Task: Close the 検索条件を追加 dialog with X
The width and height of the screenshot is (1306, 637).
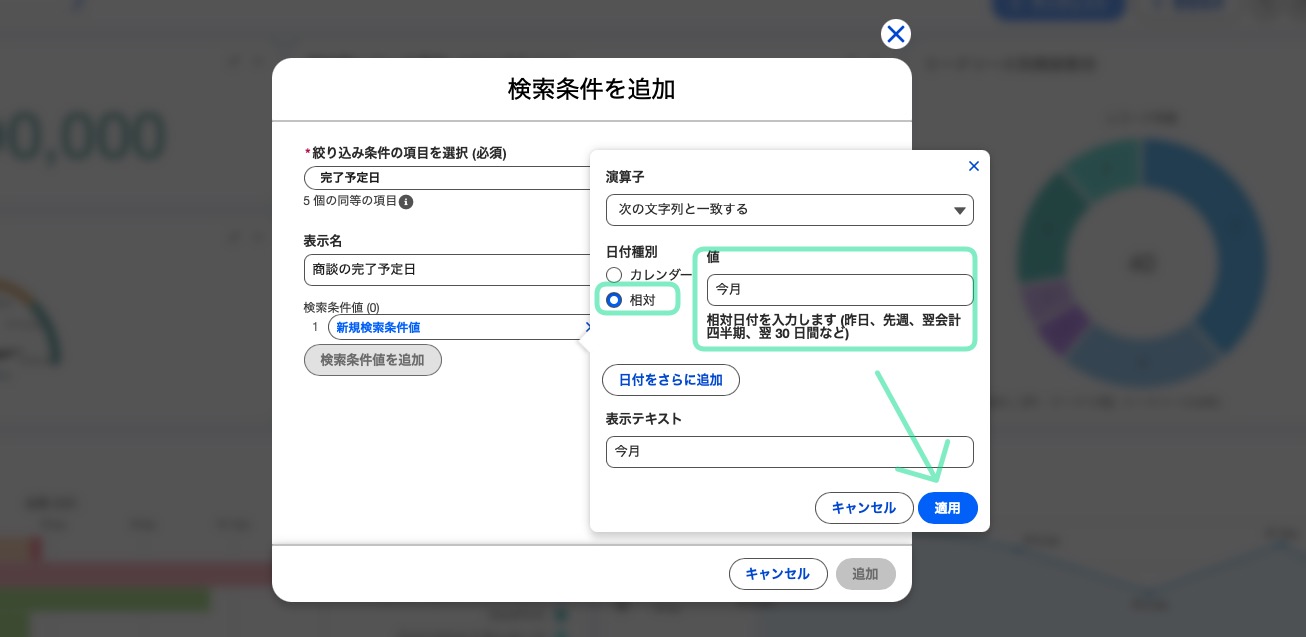Action: coord(896,34)
